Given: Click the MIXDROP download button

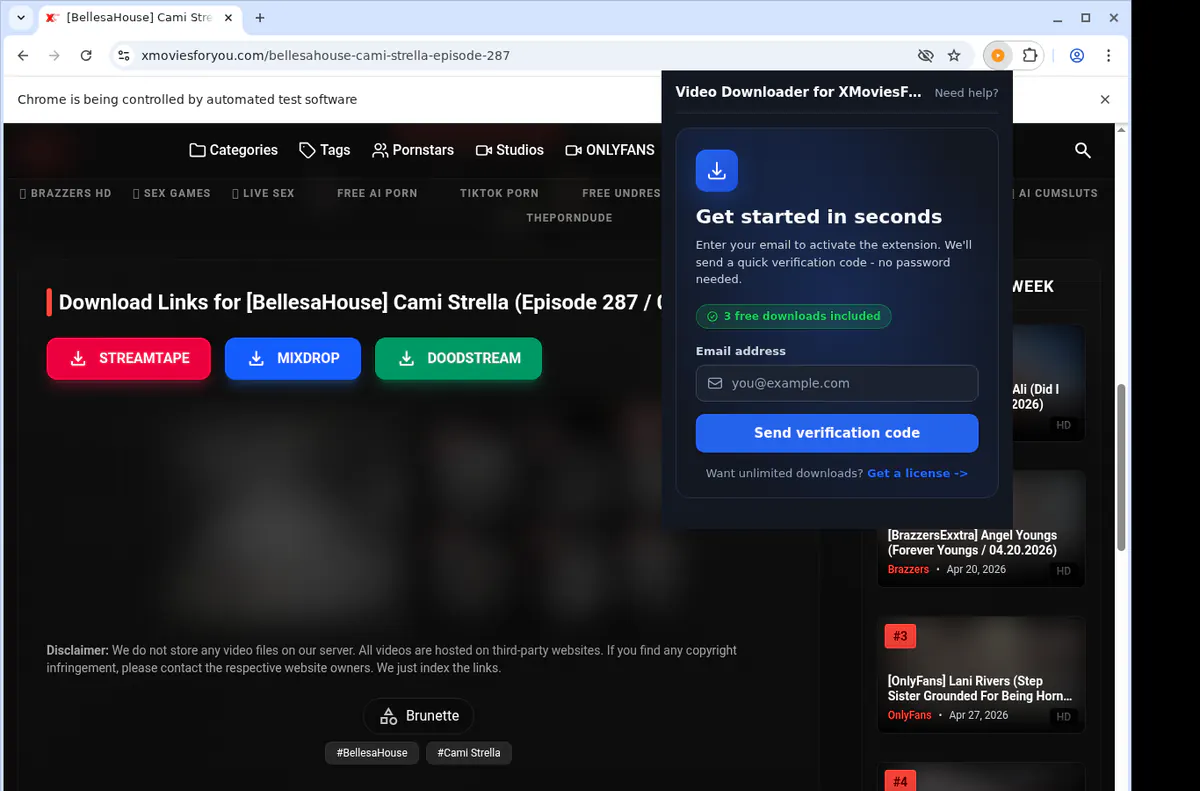Looking at the screenshot, I should [293, 358].
